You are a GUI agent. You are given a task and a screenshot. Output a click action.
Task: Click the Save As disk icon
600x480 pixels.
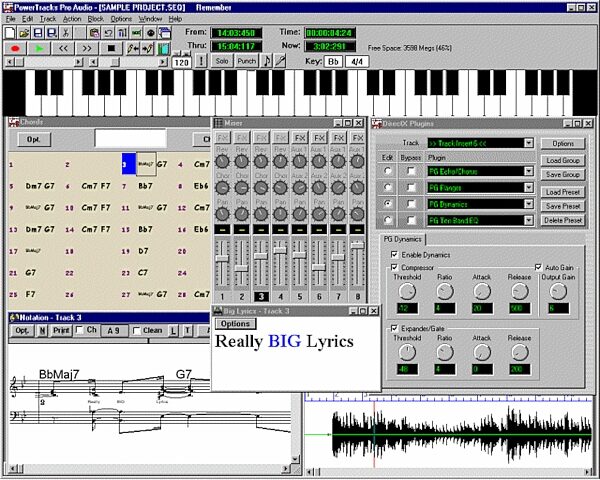tap(52, 33)
